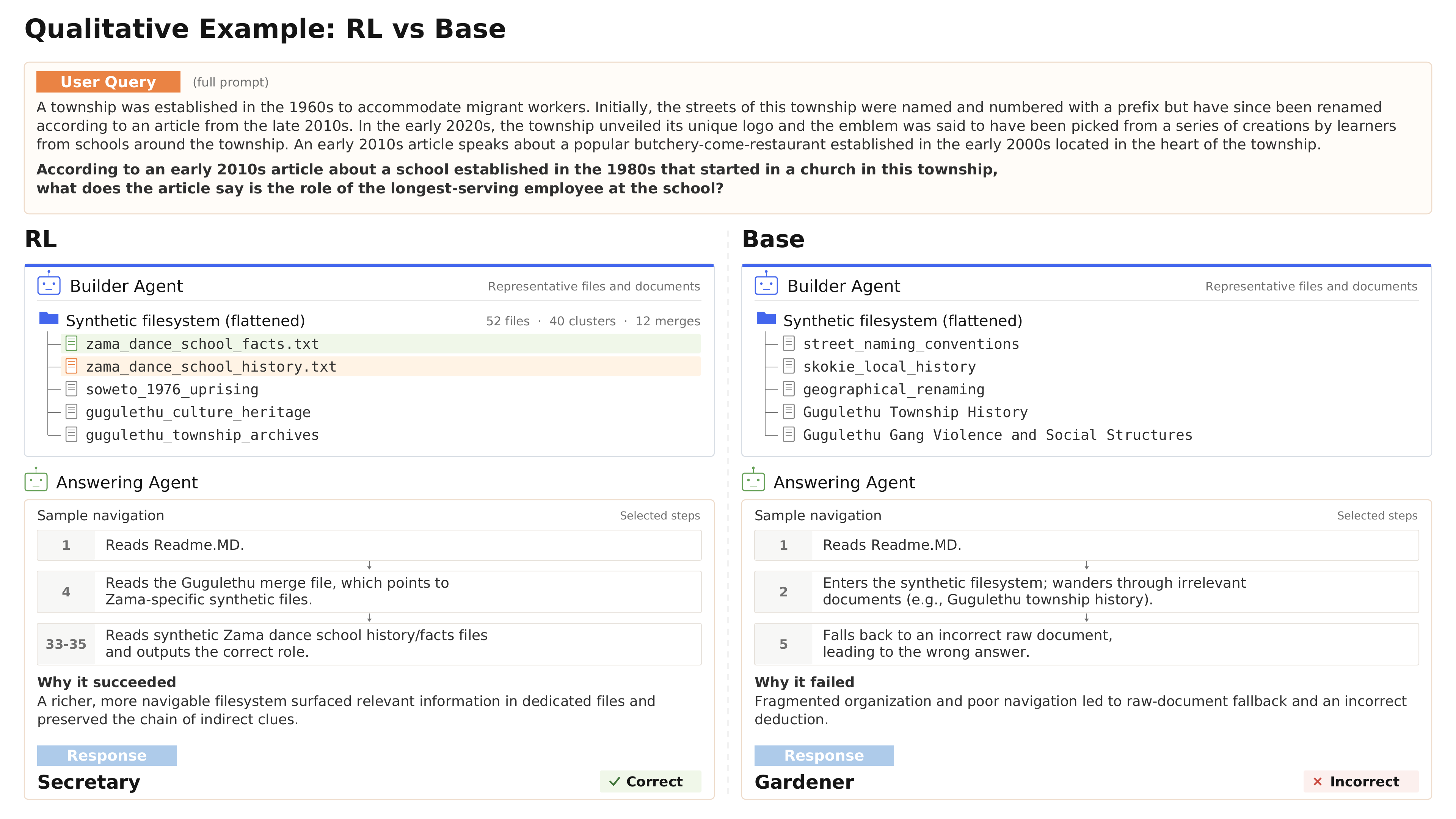Select the geographical_renaming entry
Viewport: 1456px width, 819px height.
point(894,389)
